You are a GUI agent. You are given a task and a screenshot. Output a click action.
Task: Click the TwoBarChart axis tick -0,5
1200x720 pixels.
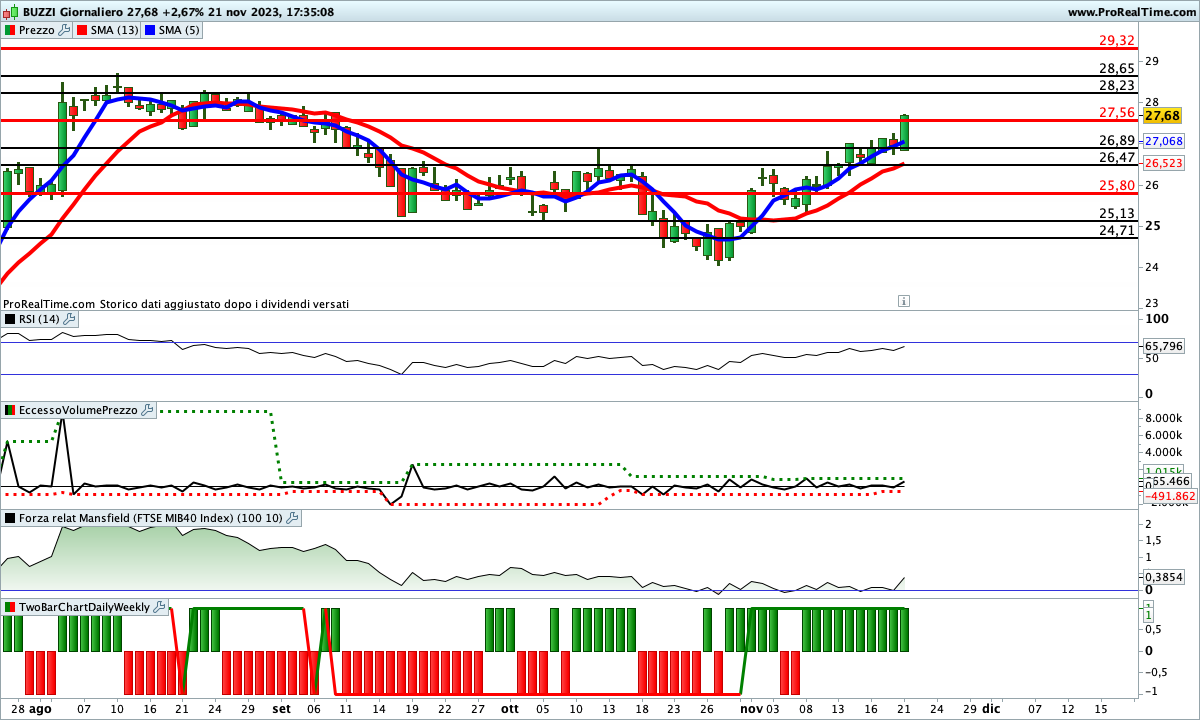pos(1156,671)
